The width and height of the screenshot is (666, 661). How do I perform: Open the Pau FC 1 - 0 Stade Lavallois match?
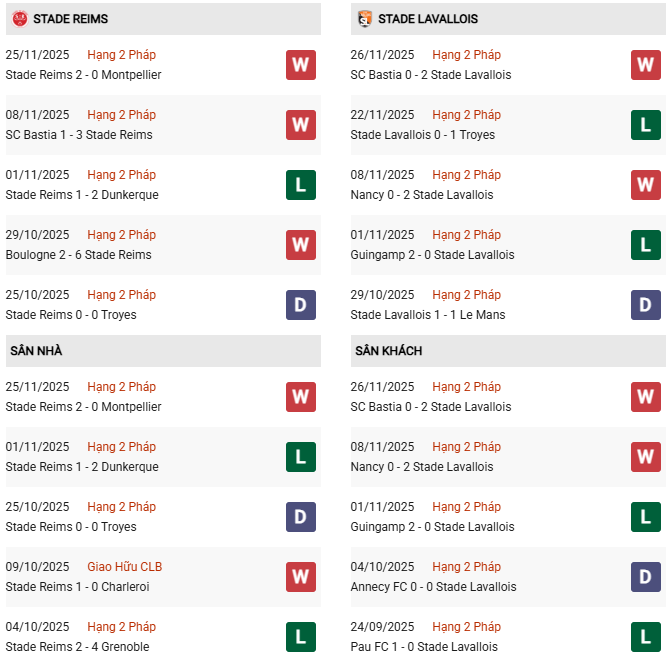[x=424, y=647]
